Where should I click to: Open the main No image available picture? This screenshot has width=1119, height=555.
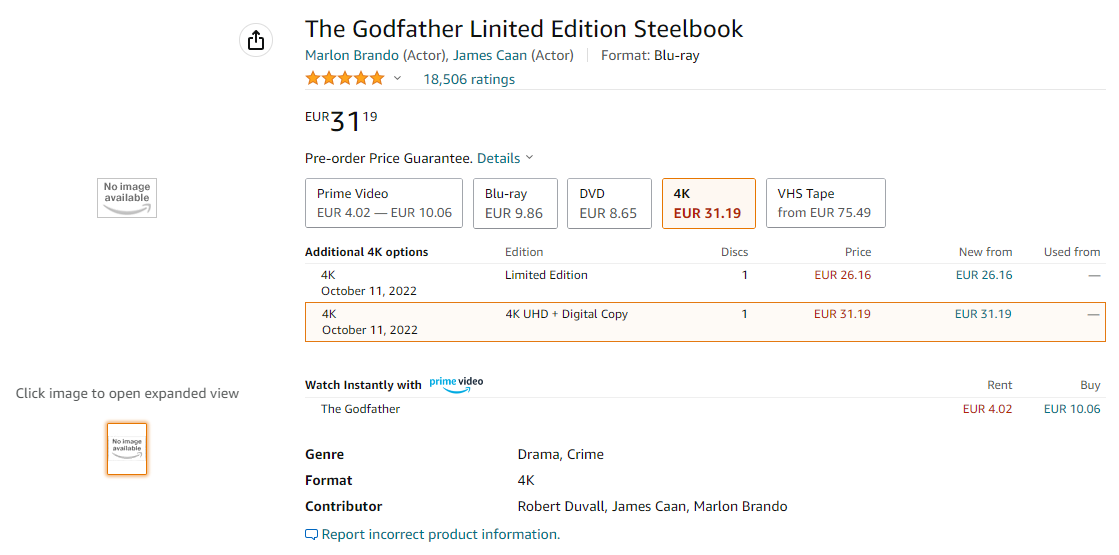coord(127,198)
